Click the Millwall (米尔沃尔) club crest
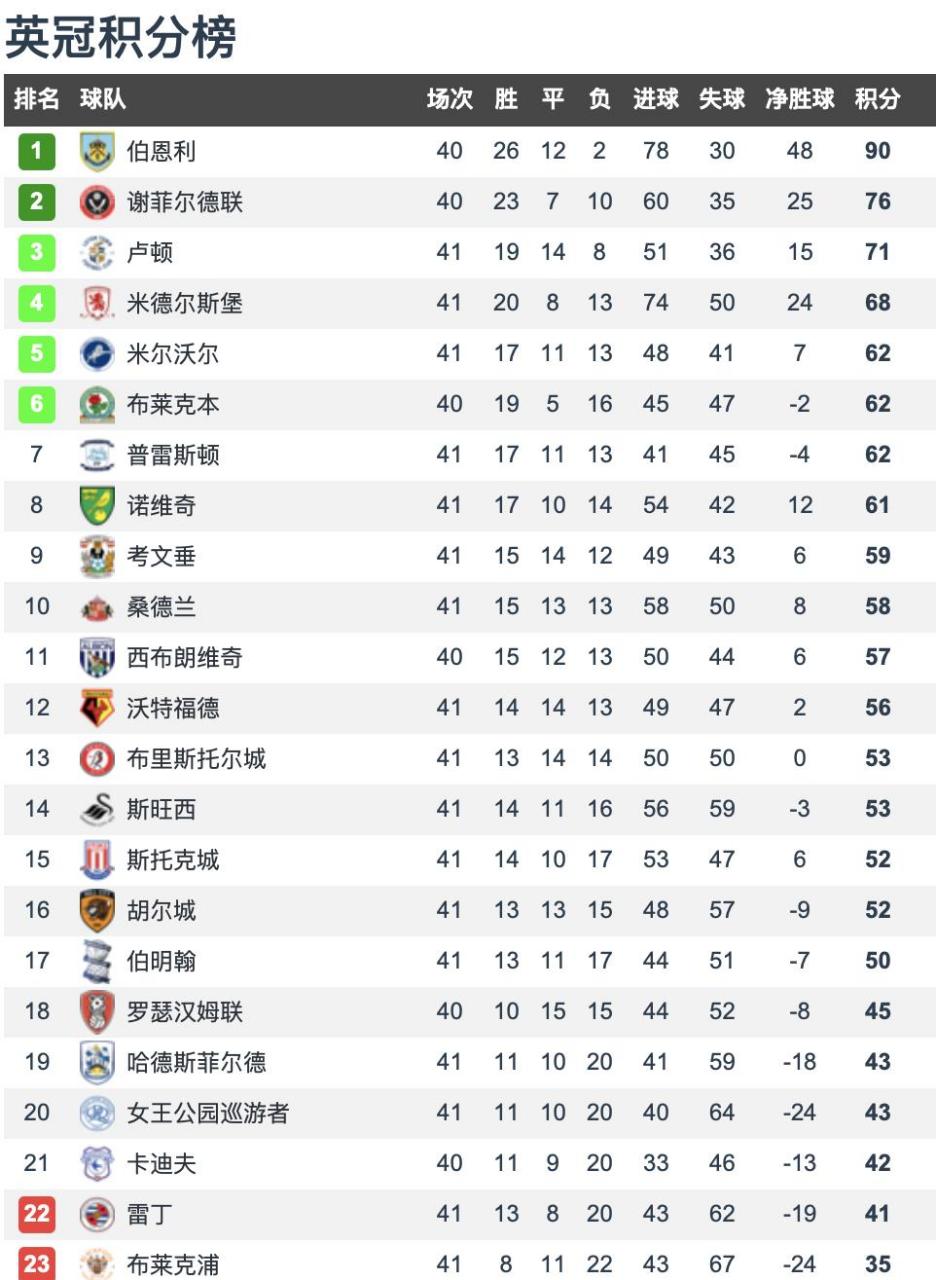The height and width of the screenshot is (1280, 936). click(x=97, y=354)
